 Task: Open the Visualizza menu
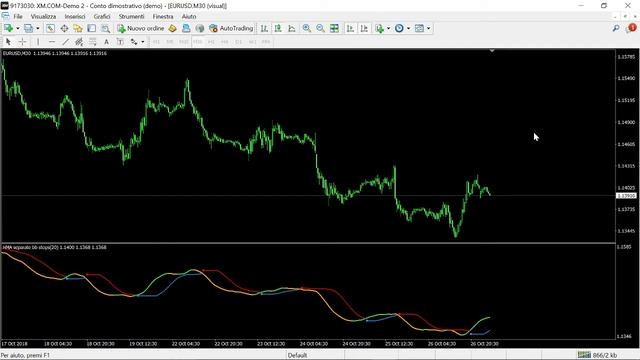click(43, 16)
